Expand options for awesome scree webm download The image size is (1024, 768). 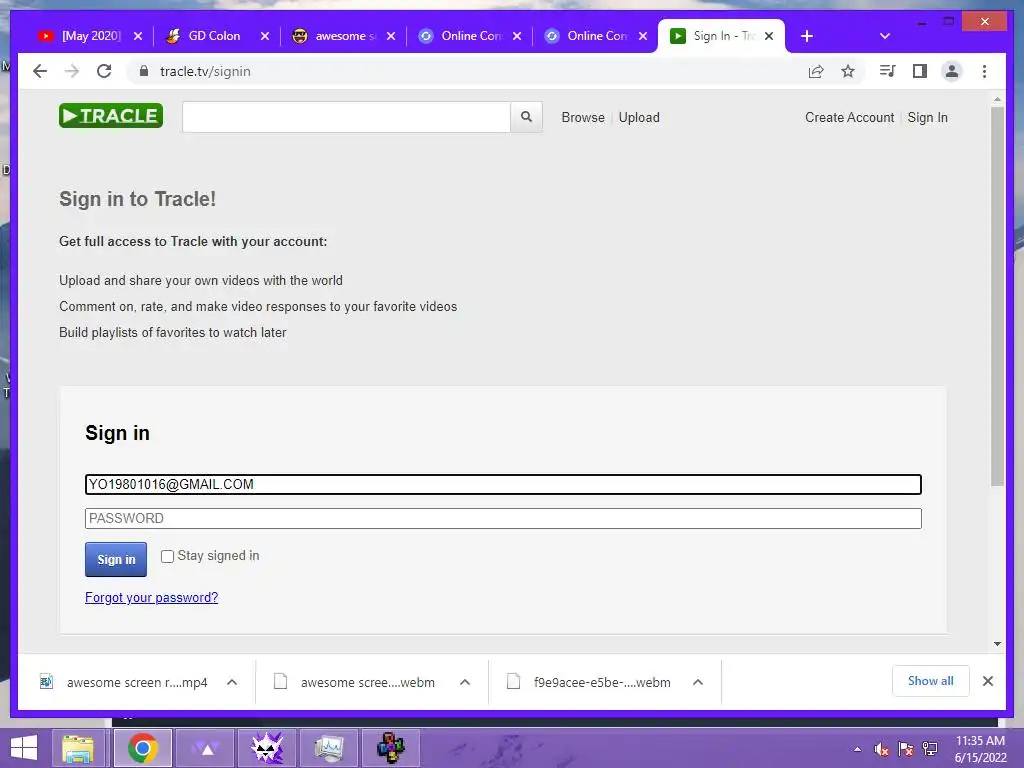(x=465, y=682)
